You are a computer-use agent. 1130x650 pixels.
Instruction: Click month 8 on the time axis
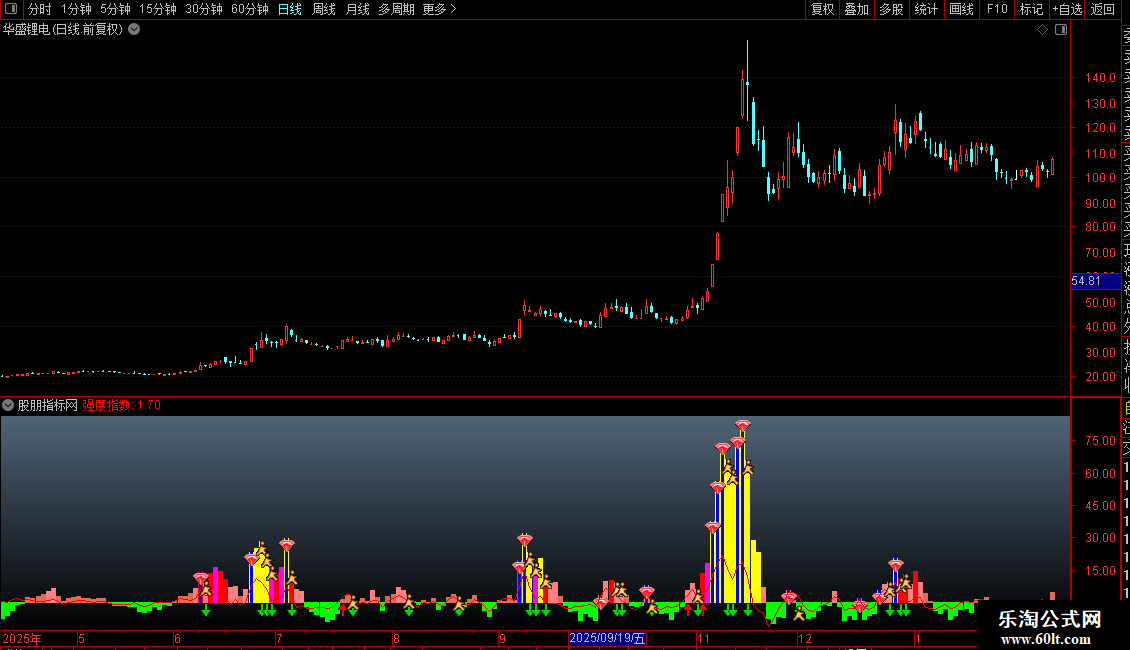pos(396,638)
